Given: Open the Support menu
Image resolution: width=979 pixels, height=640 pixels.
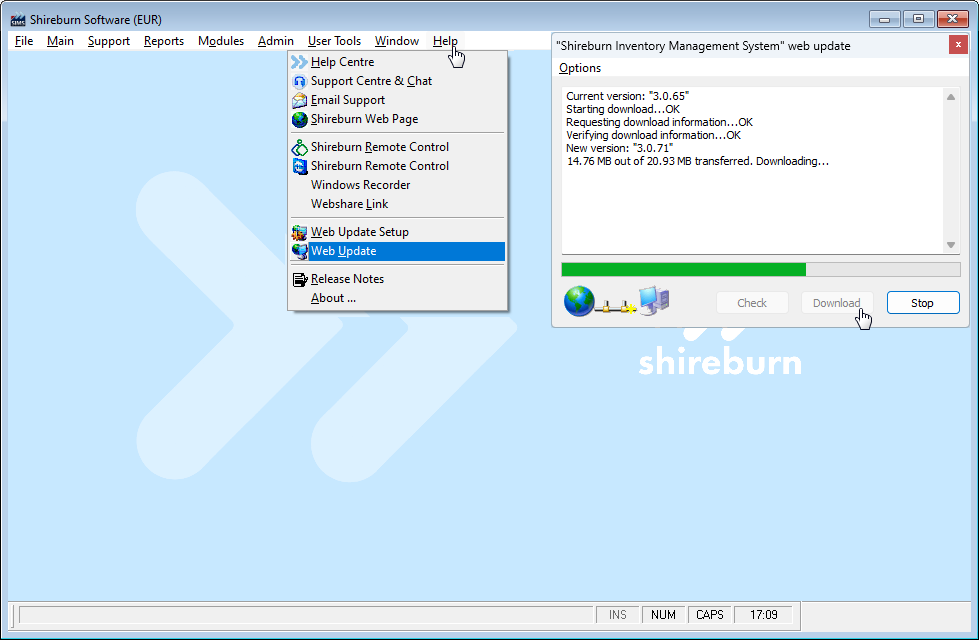Looking at the screenshot, I should (109, 41).
